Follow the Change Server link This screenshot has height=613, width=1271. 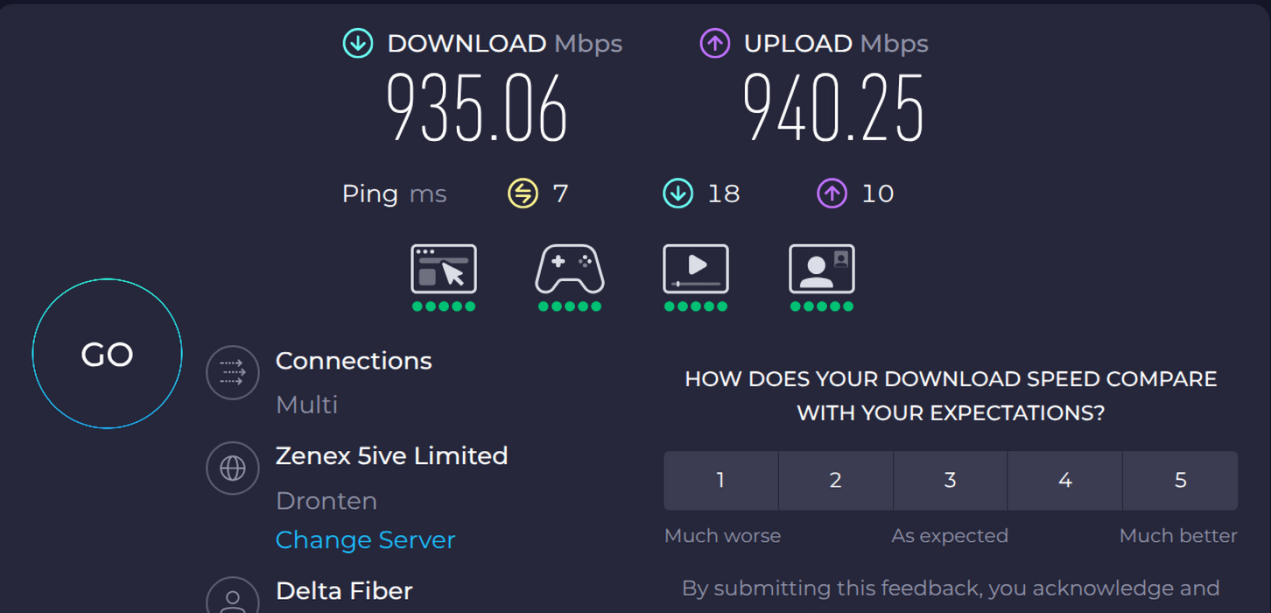pyautogui.click(x=365, y=540)
